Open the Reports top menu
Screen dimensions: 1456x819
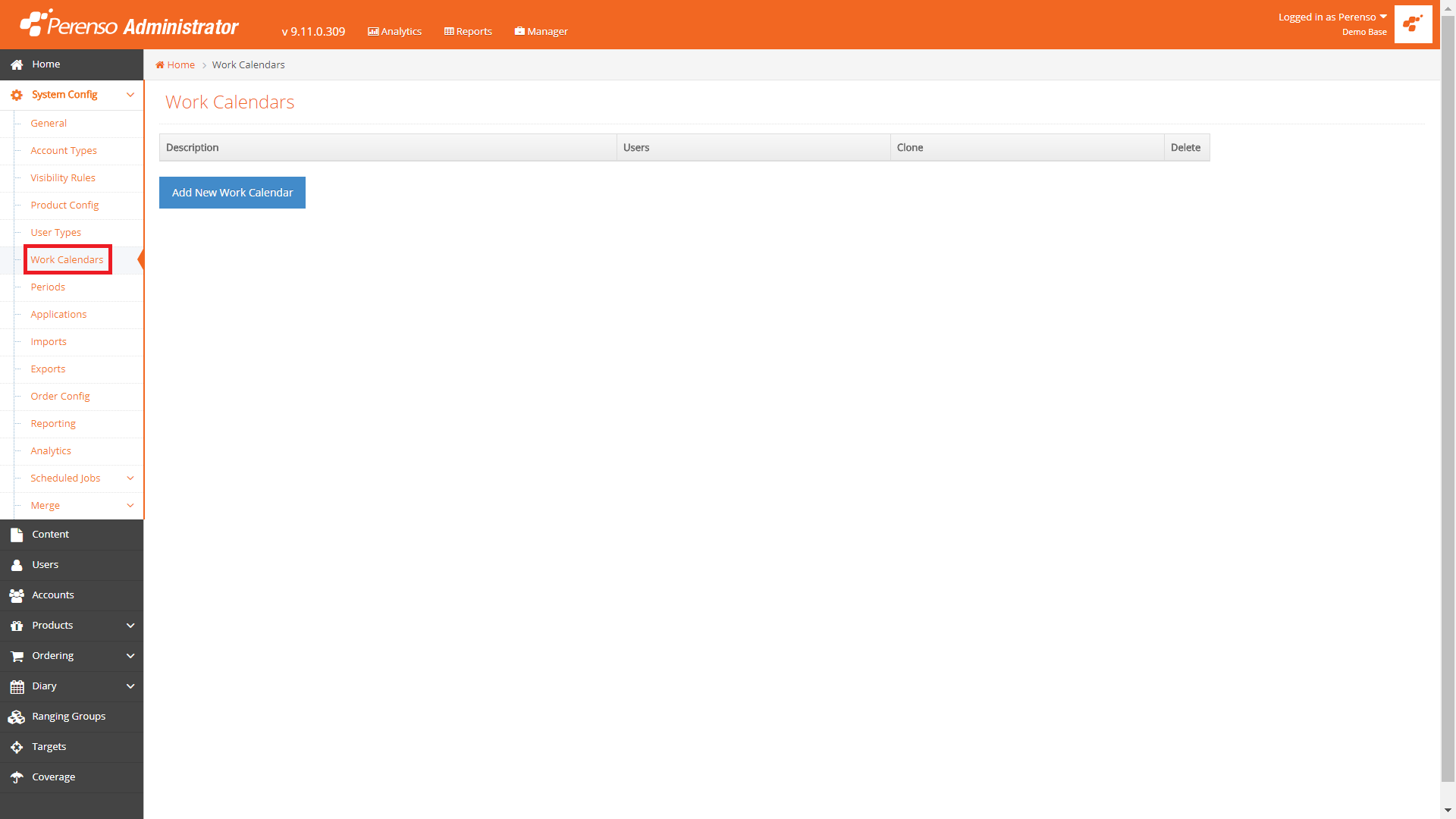(x=468, y=31)
